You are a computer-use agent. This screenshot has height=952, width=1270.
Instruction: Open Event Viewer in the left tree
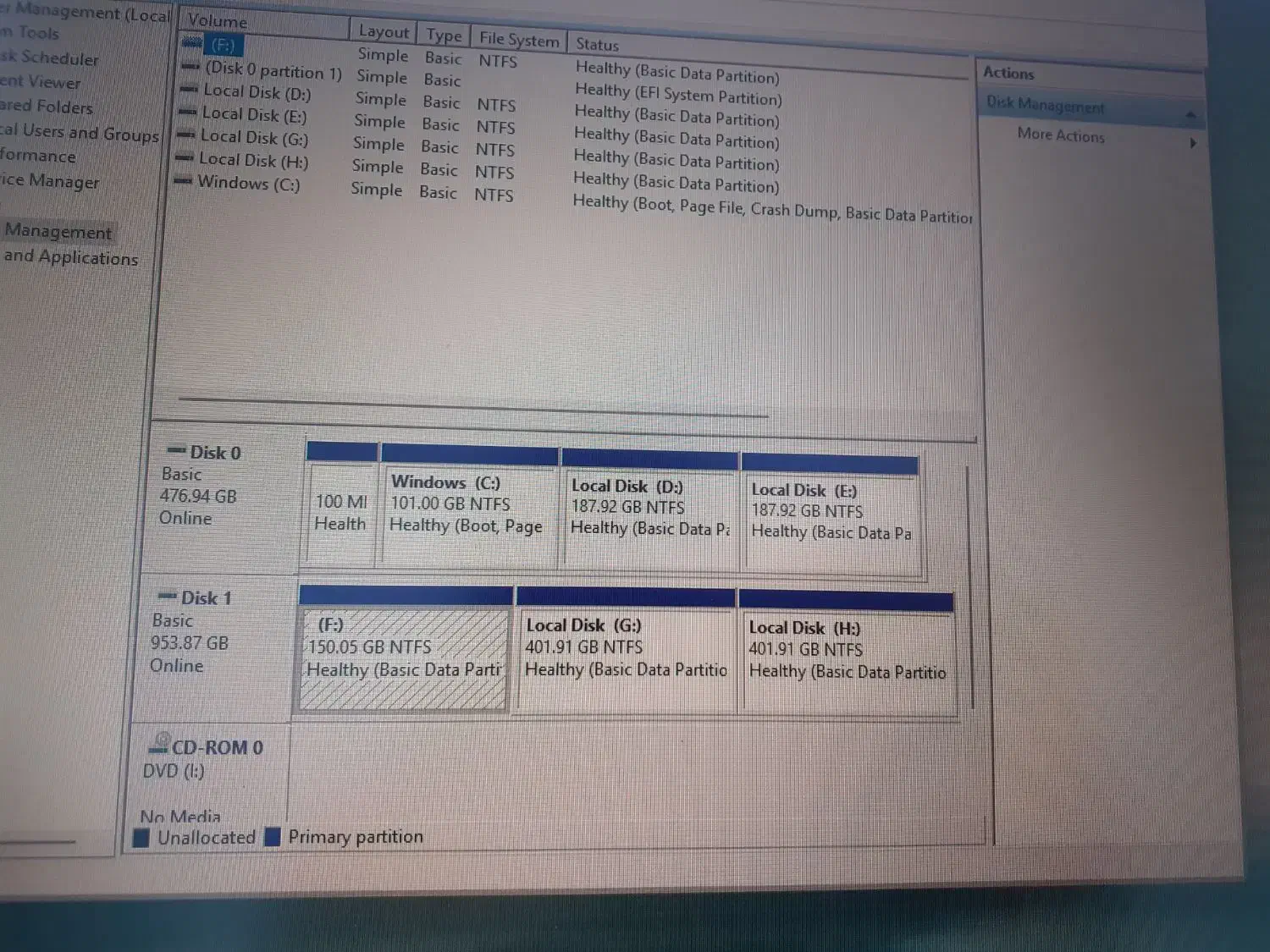pyautogui.click(x=41, y=81)
